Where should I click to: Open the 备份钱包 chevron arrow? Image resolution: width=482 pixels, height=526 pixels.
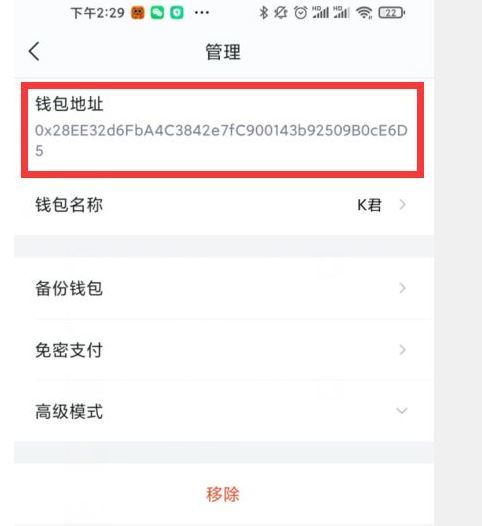[x=403, y=288]
